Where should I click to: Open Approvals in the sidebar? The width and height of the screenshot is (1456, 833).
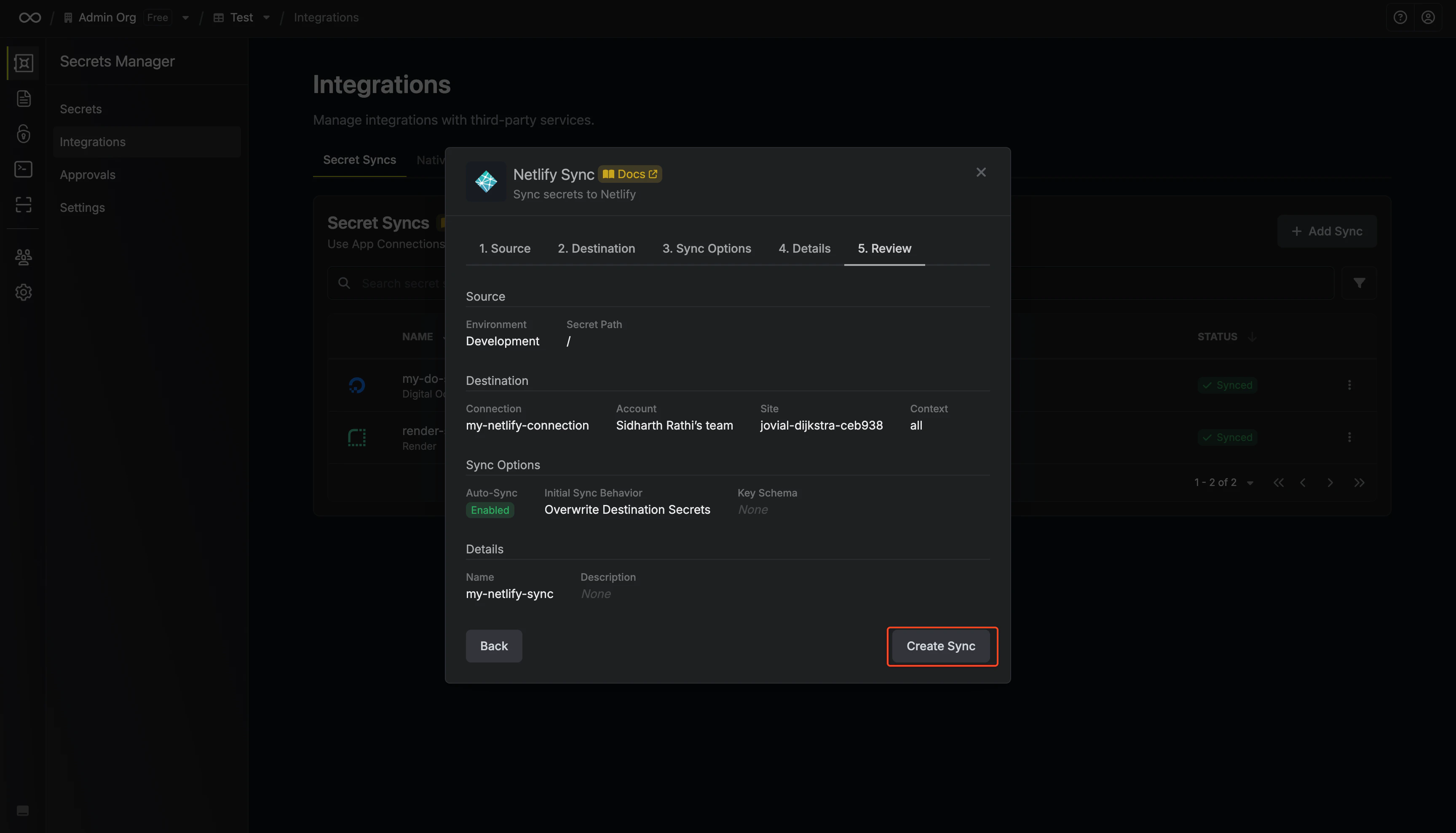click(147, 174)
